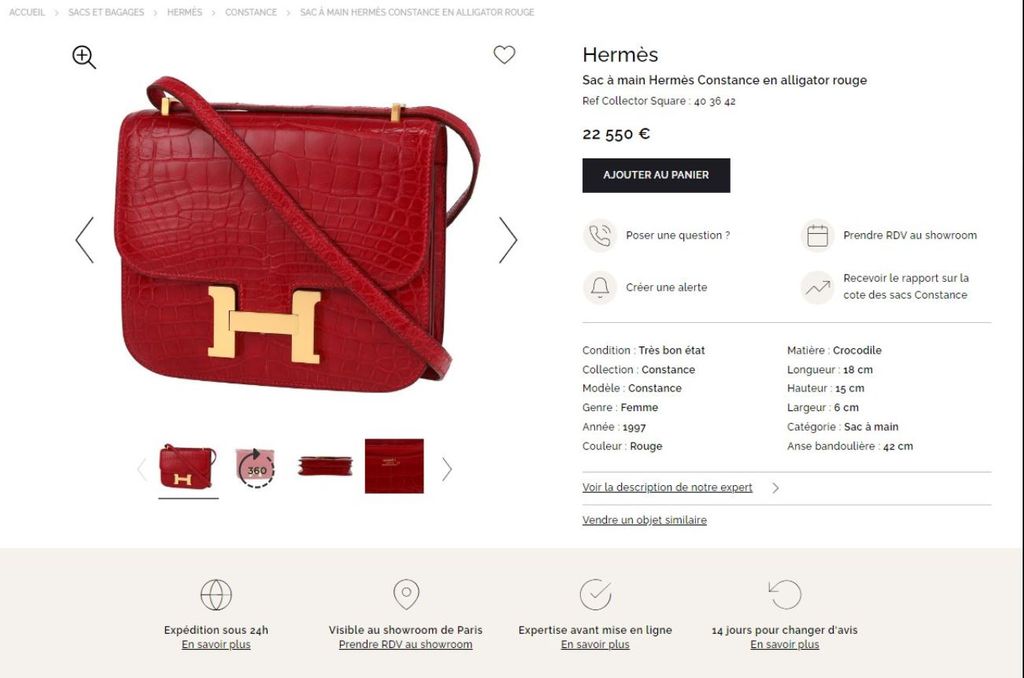
Task: Advance thumbnail strip with right chevron
Action: pyautogui.click(x=447, y=469)
